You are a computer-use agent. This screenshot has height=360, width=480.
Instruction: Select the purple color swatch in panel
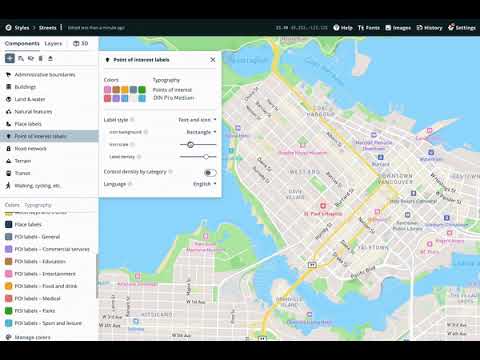click(116, 98)
